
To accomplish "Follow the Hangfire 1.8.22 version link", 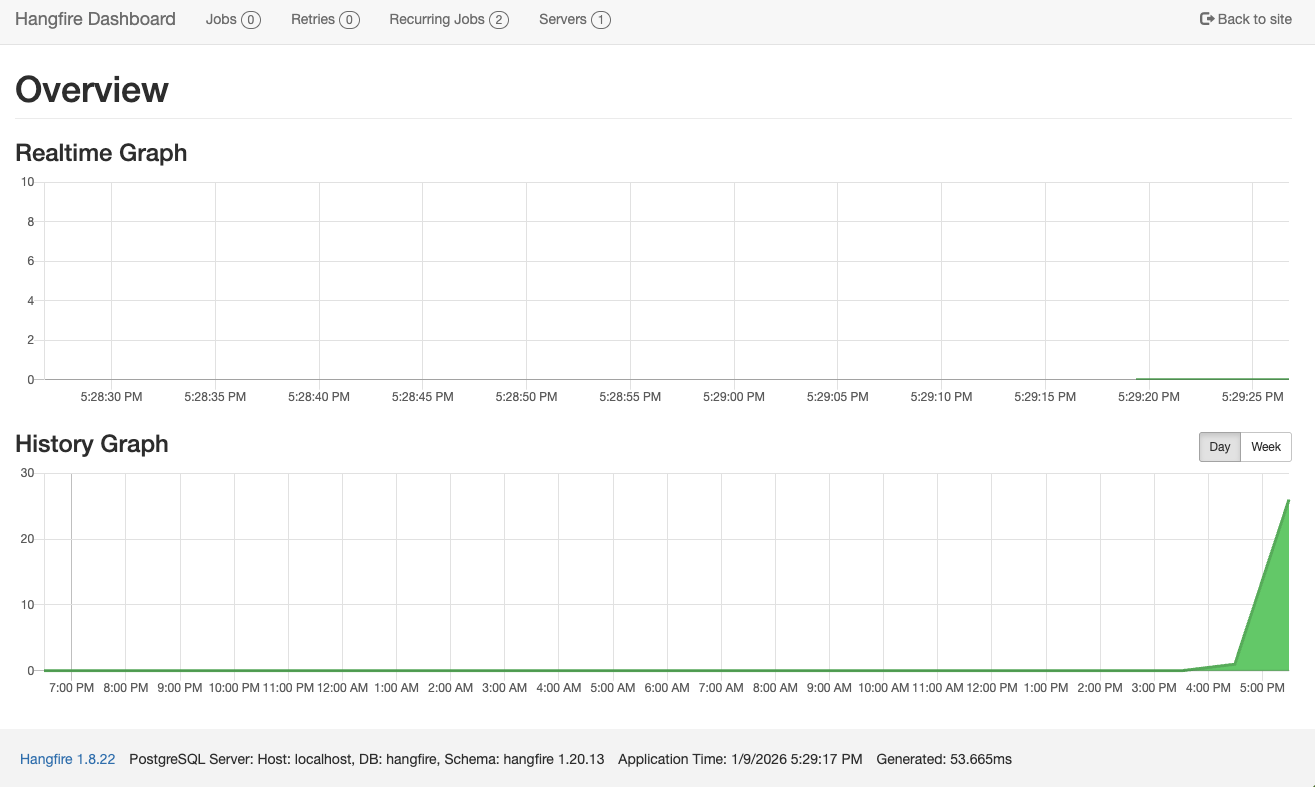I will 67,759.
